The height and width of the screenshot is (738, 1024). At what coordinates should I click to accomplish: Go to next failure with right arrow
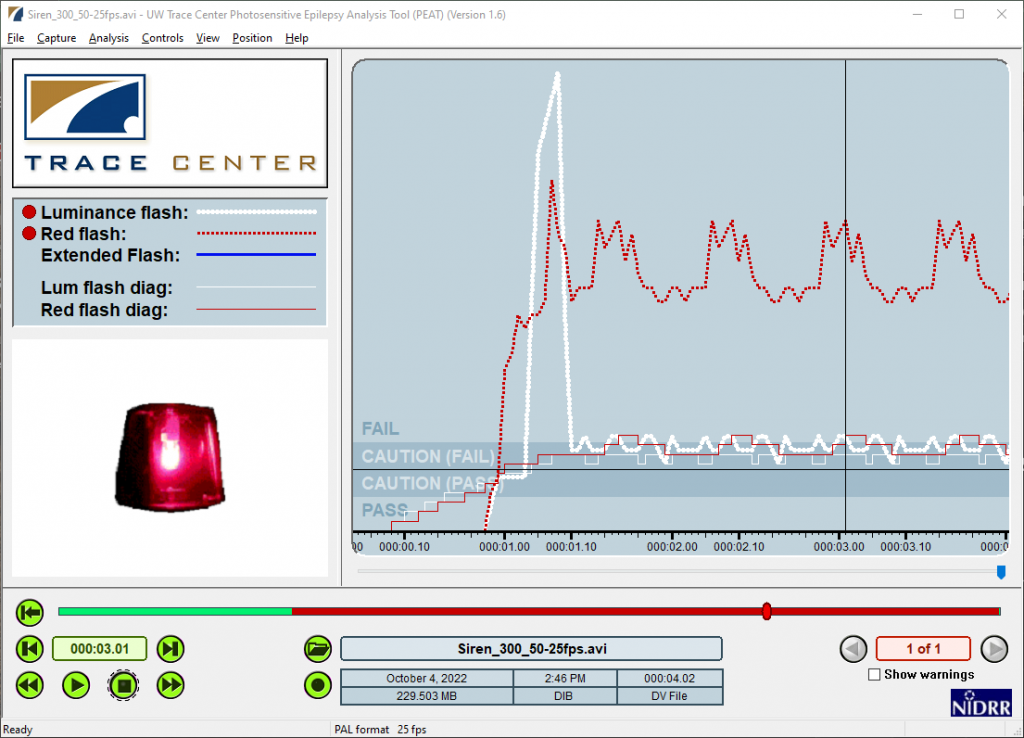point(993,649)
